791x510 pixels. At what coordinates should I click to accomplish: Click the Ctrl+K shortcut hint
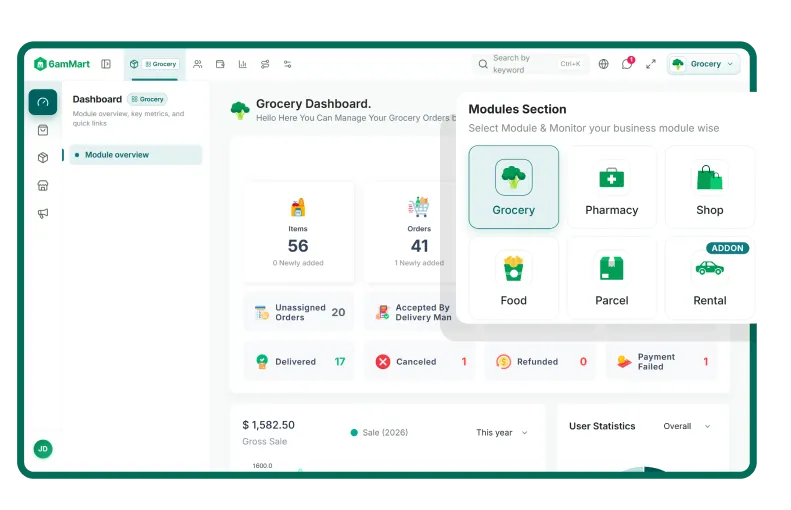coord(570,64)
